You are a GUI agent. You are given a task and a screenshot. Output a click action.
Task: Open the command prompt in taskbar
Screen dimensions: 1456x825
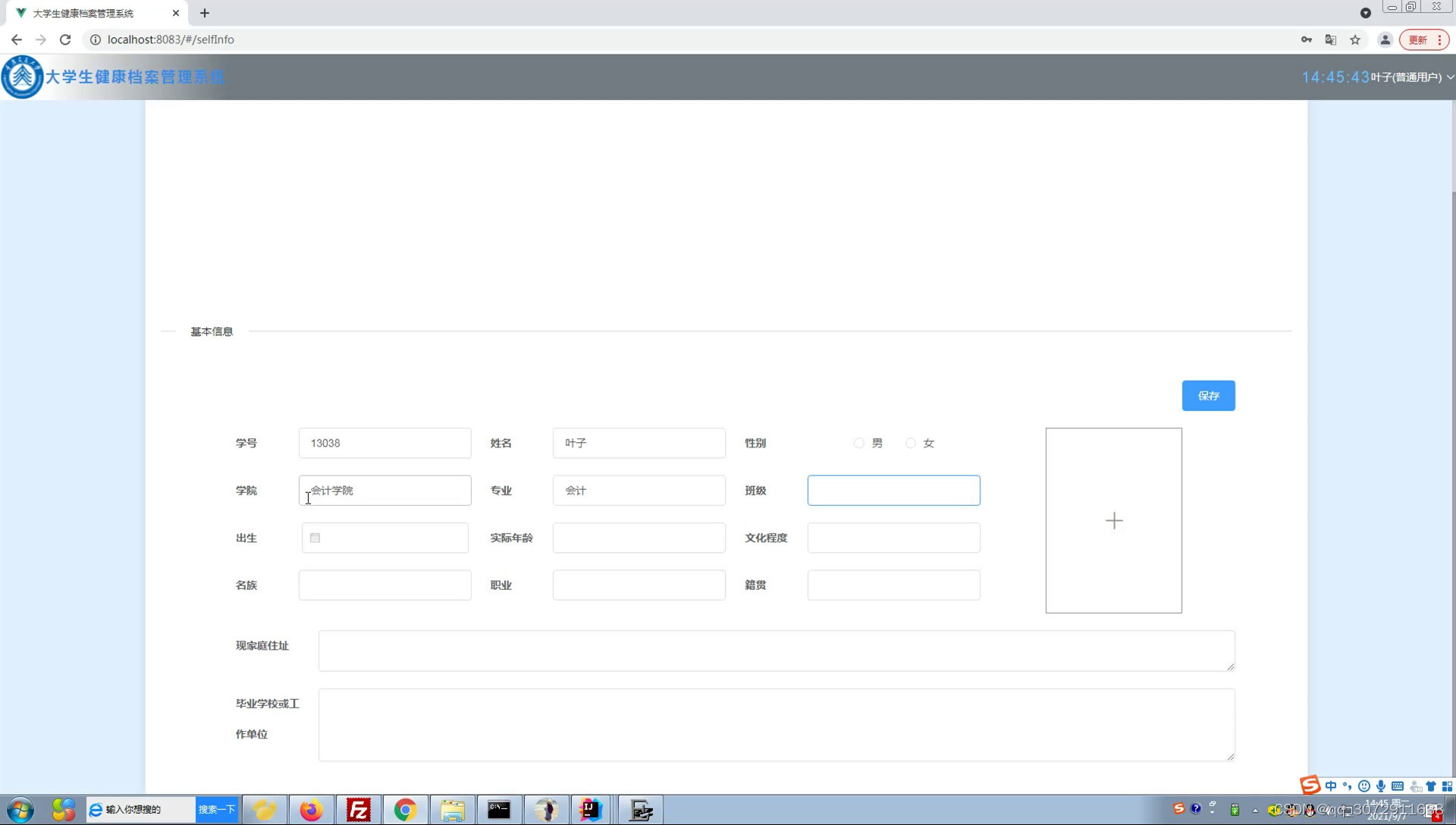pos(499,810)
